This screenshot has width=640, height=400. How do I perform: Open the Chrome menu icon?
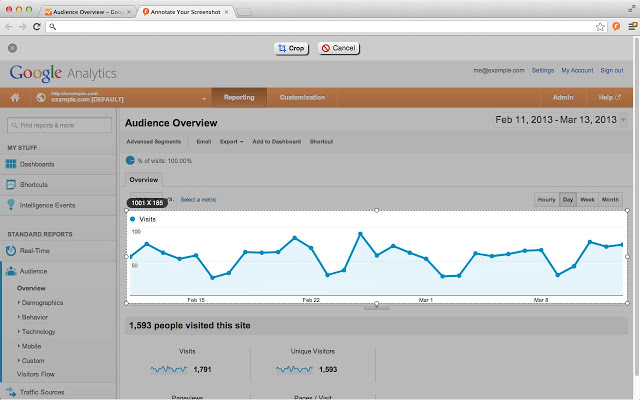pyautogui.click(x=632, y=26)
